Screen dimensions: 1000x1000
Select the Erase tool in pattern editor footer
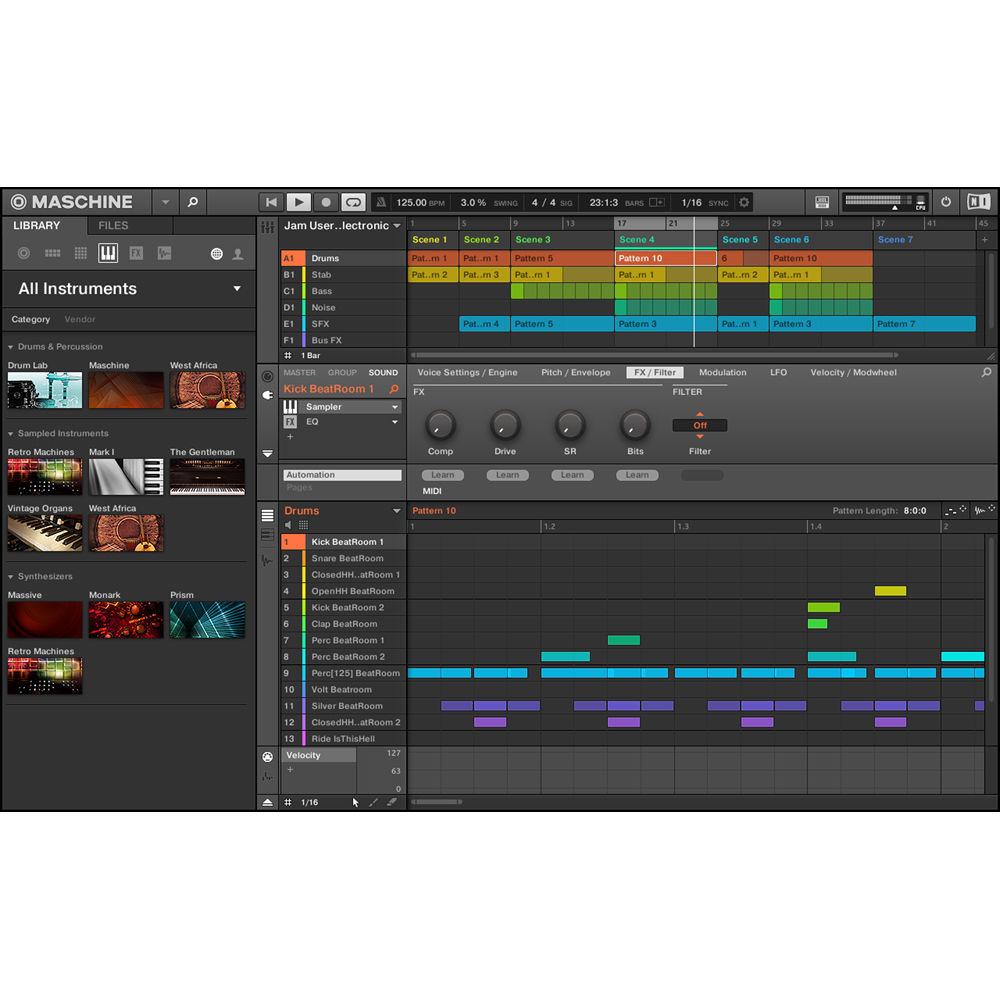(x=392, y=801)
